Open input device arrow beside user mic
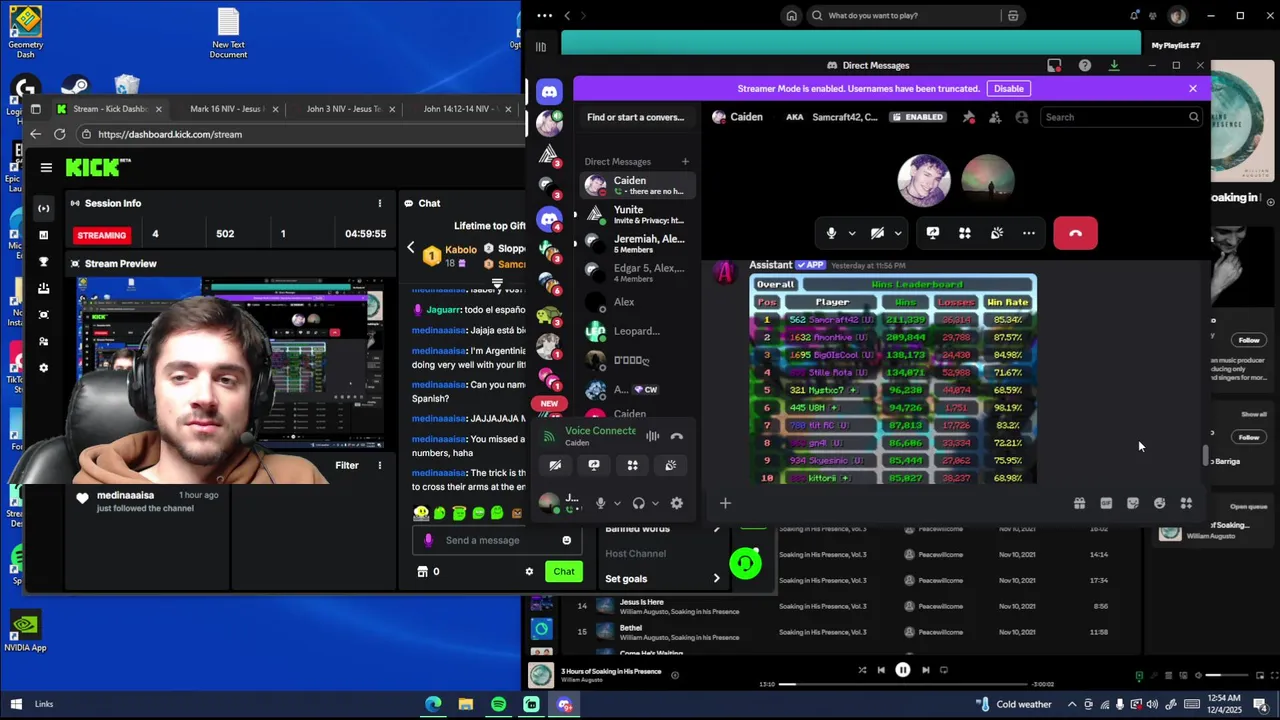The height and width of the screenshot is (720, 1280). tap(617, 503)
